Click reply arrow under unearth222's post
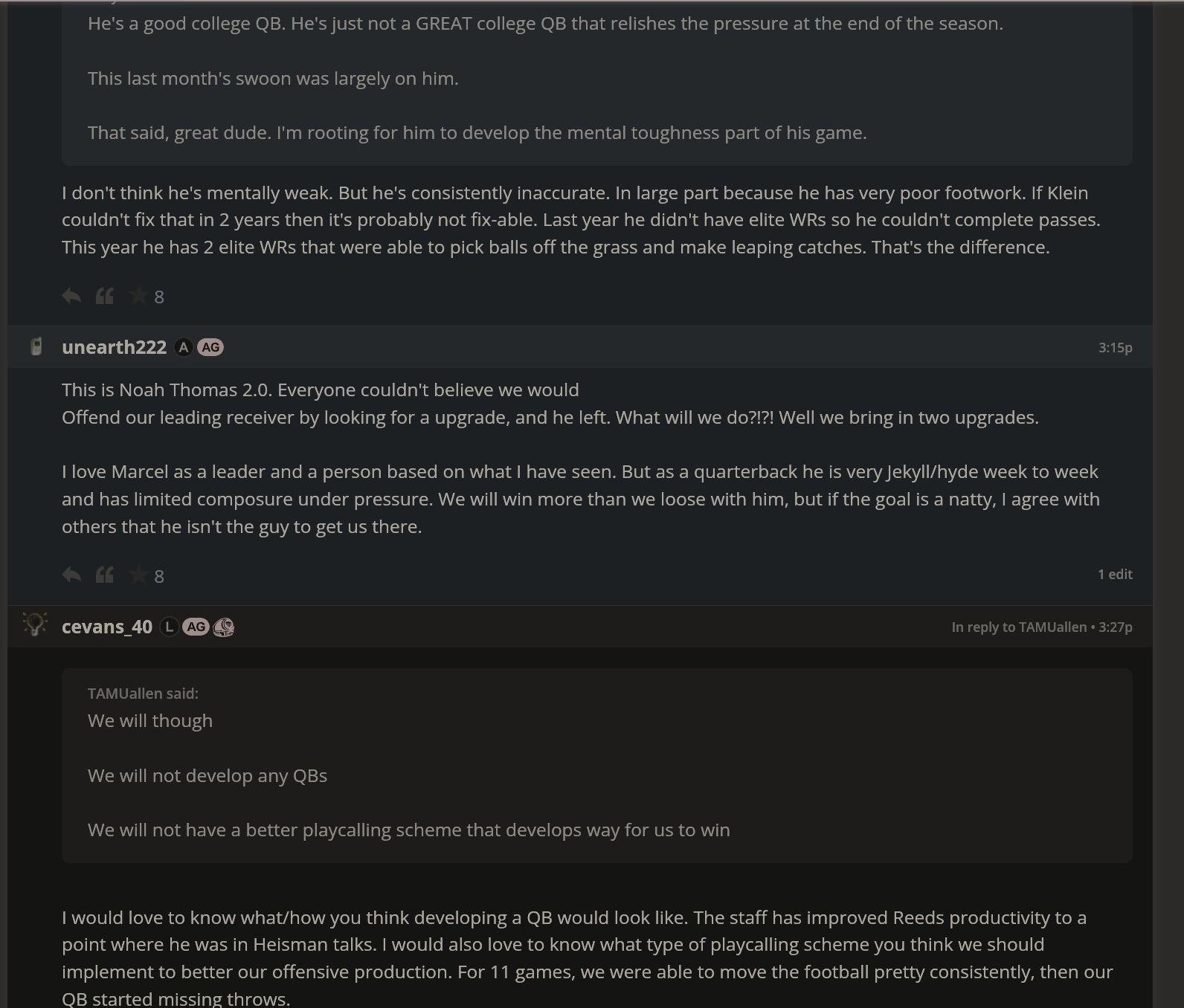 [x=71, y=575]
